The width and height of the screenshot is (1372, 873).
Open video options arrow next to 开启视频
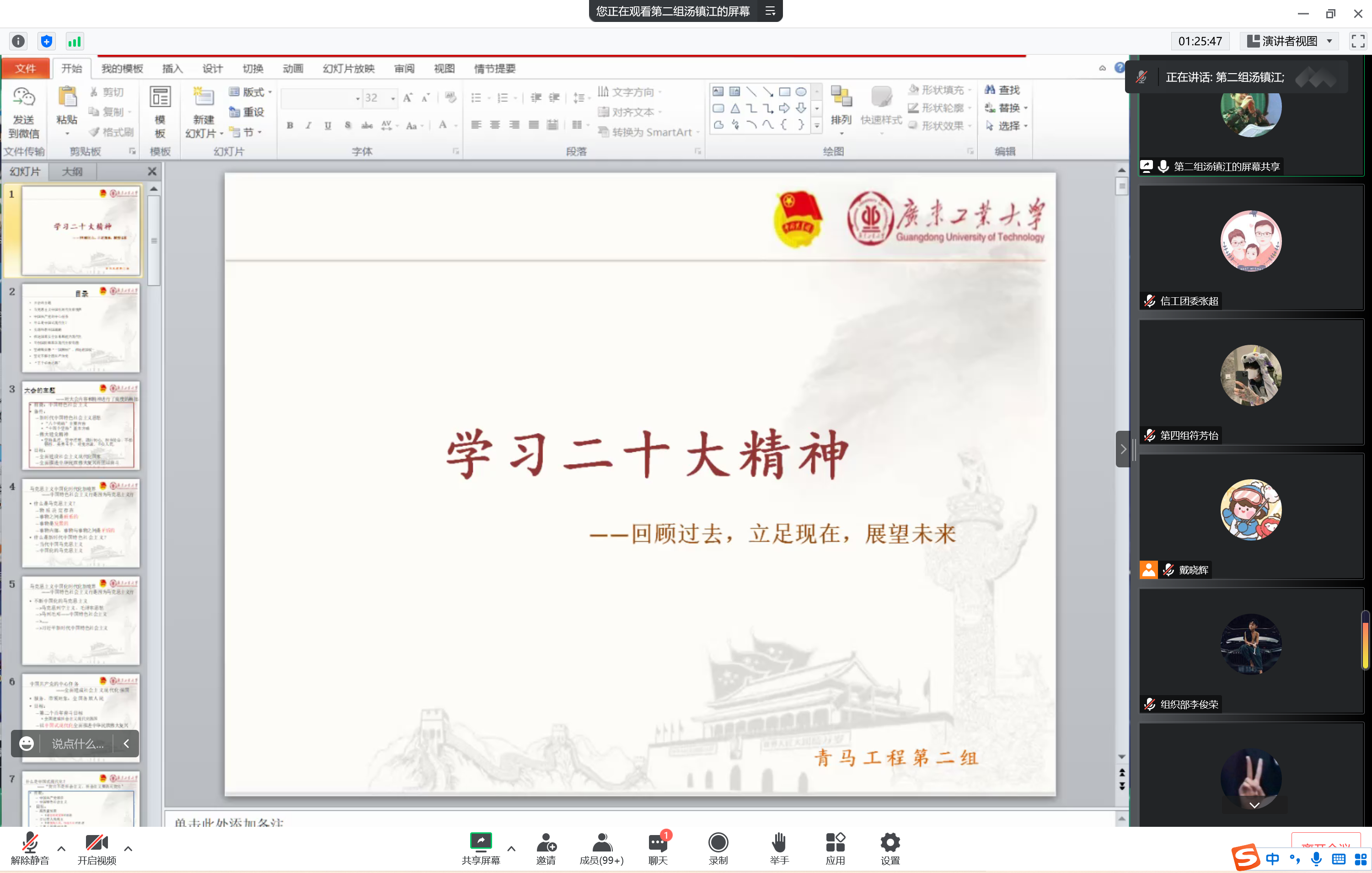point(128,848)
